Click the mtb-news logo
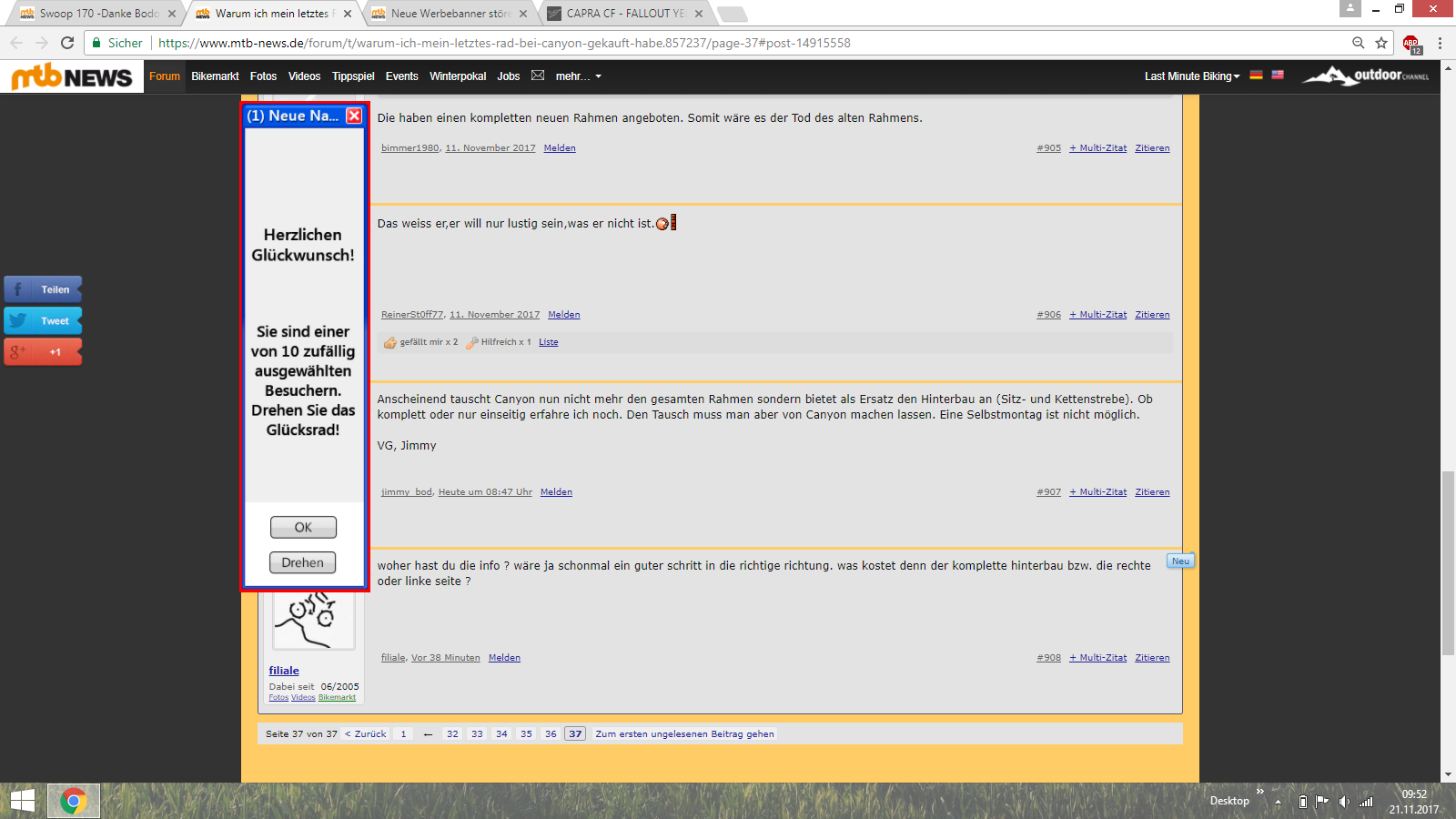The height and width of the screenshot is (819, 1456). click(x=72, y=77)
